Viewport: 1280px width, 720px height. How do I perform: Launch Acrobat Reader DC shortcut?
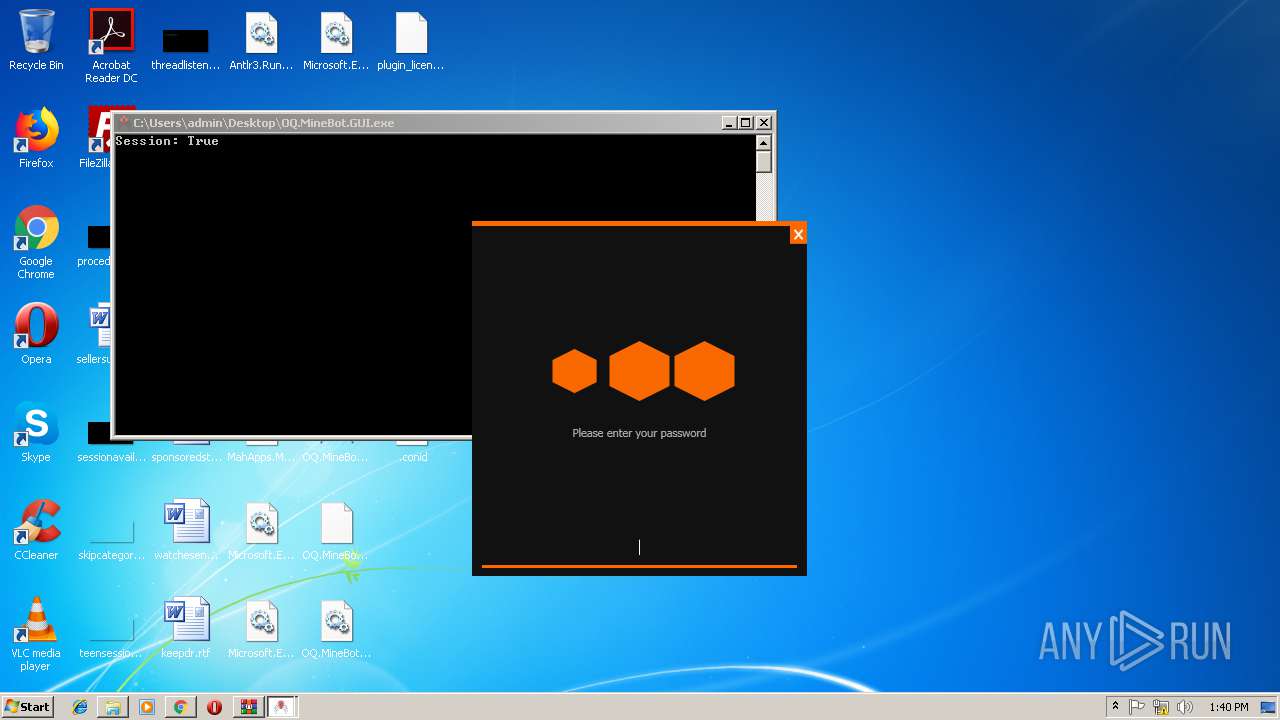tap(111, 45)
